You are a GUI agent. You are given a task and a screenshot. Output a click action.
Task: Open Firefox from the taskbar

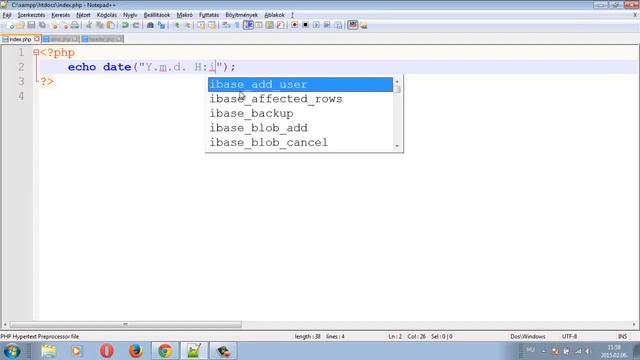pos(136,351)
